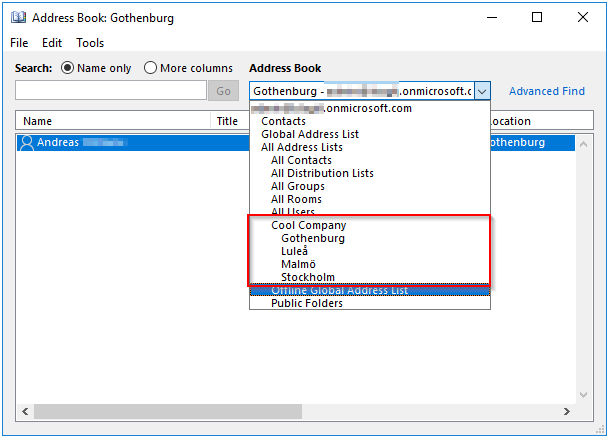
Task: Open the File menu
Action: pyautogui.click(x=19, y=43)
